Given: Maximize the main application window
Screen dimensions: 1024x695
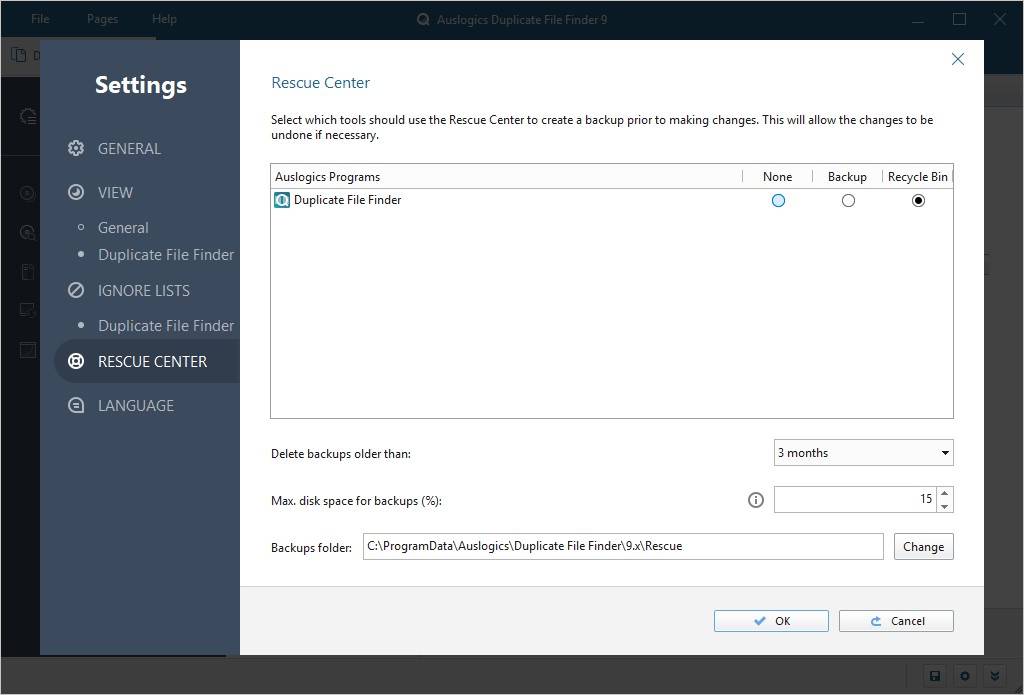Looking at the screenshot, I should (x=959, y=19).
